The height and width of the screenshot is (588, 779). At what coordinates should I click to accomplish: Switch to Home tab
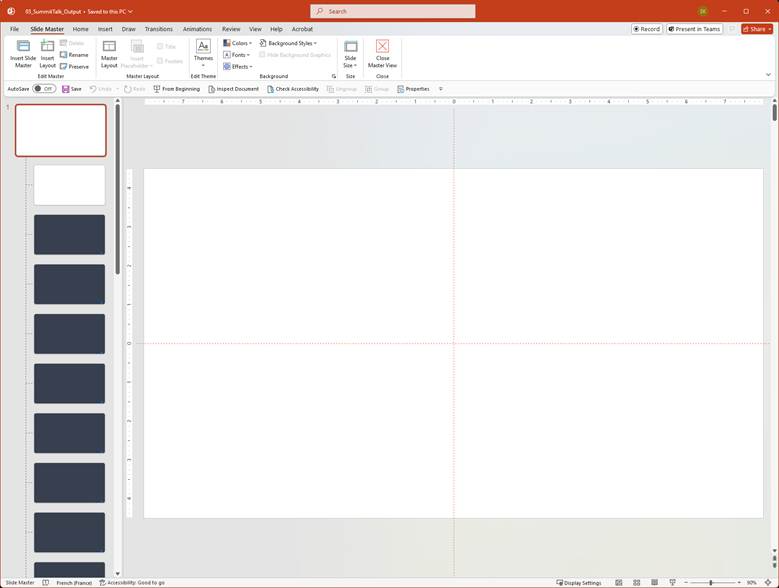[x=80, y=29]
